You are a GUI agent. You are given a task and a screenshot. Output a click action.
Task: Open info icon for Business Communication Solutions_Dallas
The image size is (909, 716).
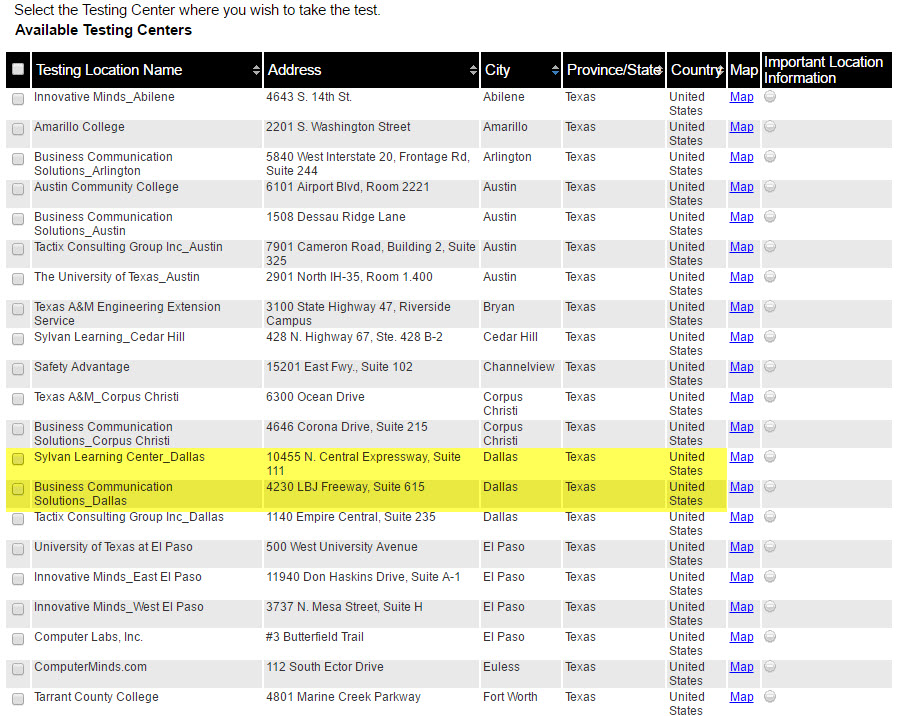(x=770, y=486)
